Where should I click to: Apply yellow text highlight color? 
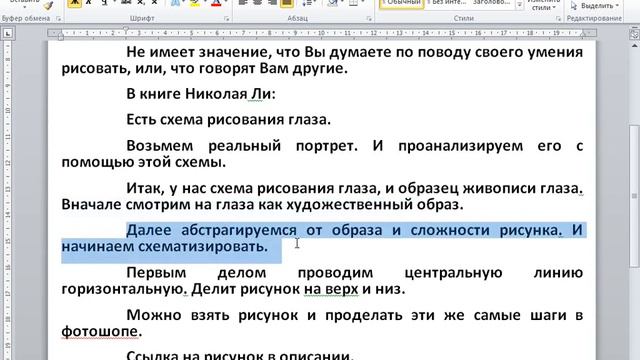pos(194,3)
